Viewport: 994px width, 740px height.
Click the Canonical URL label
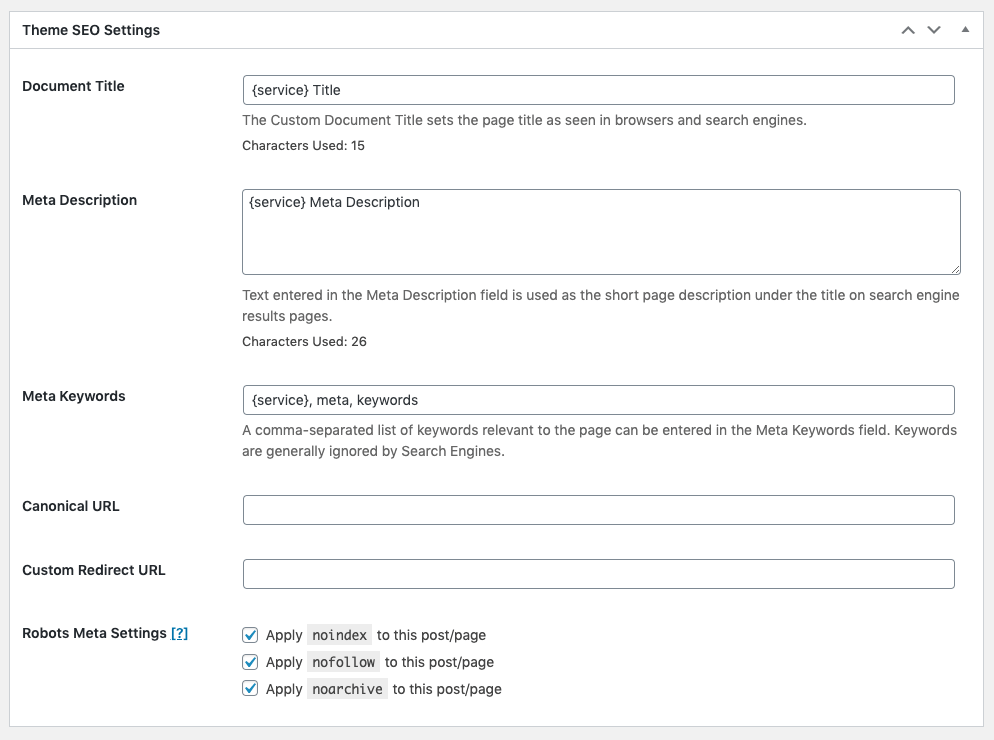[71, 506]
